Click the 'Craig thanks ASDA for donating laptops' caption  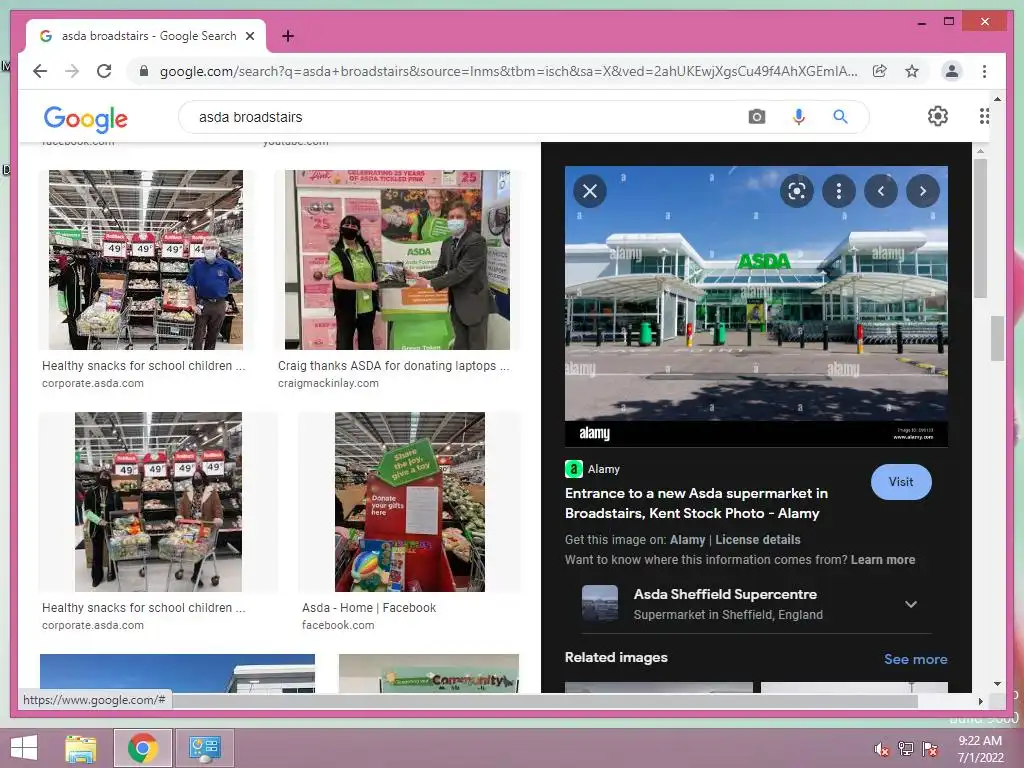[394, 366]
